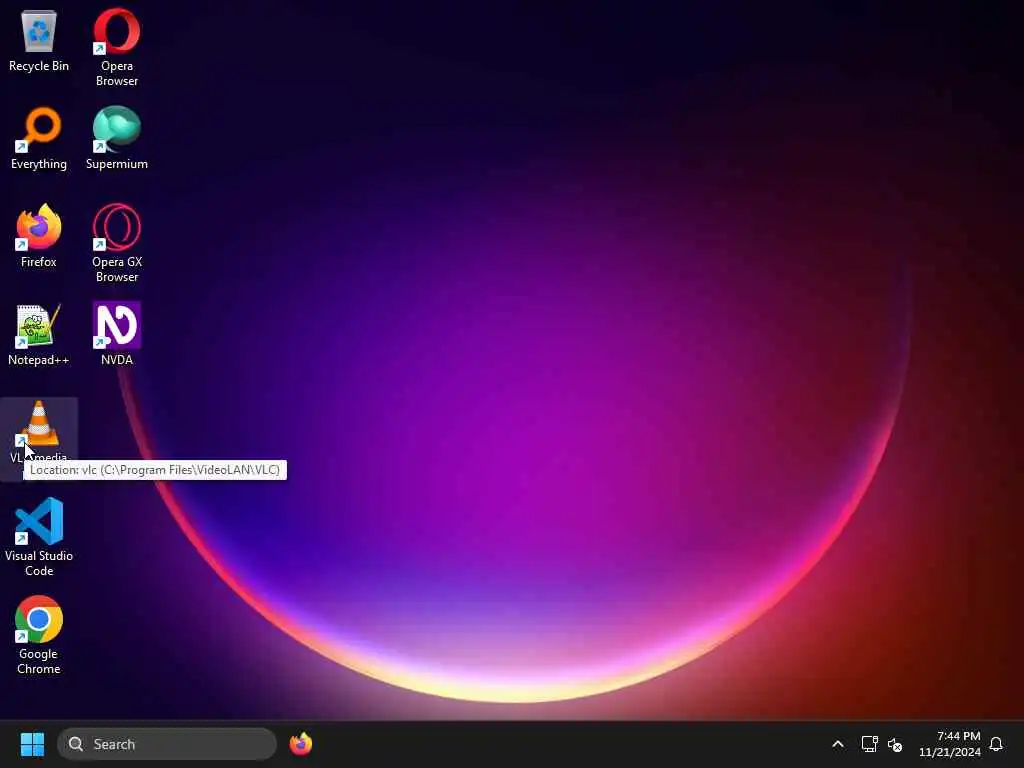
Task: Open the notifications bell icon
Action: (996, 744)
